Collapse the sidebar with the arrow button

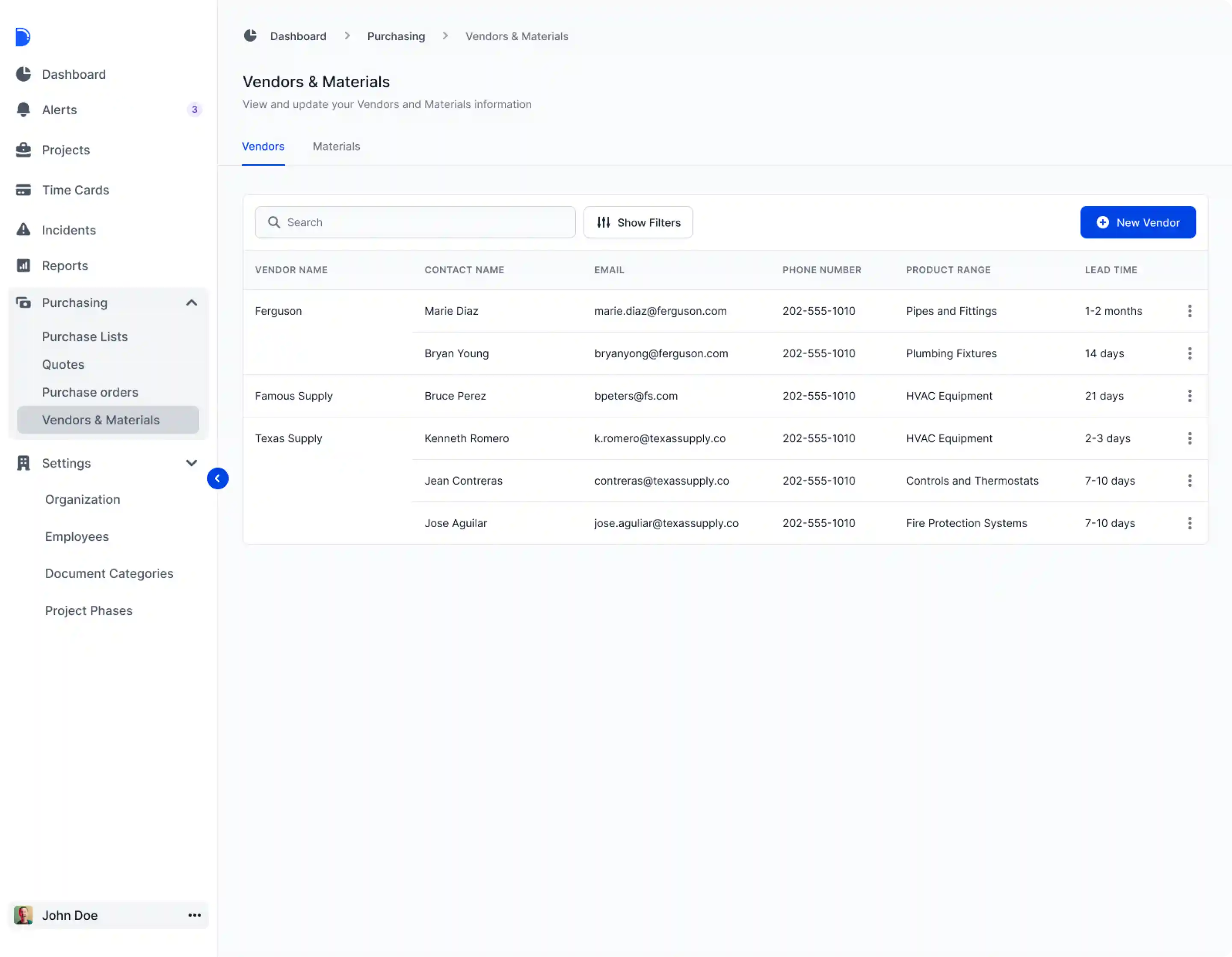click(x=218, y=478)
